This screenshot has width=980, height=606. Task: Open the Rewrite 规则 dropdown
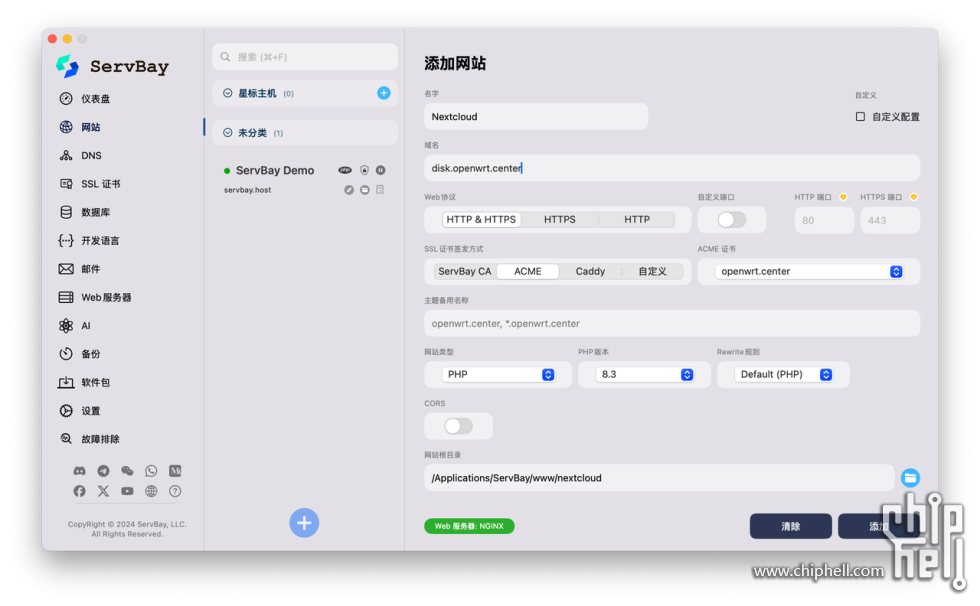pos(783,374)
